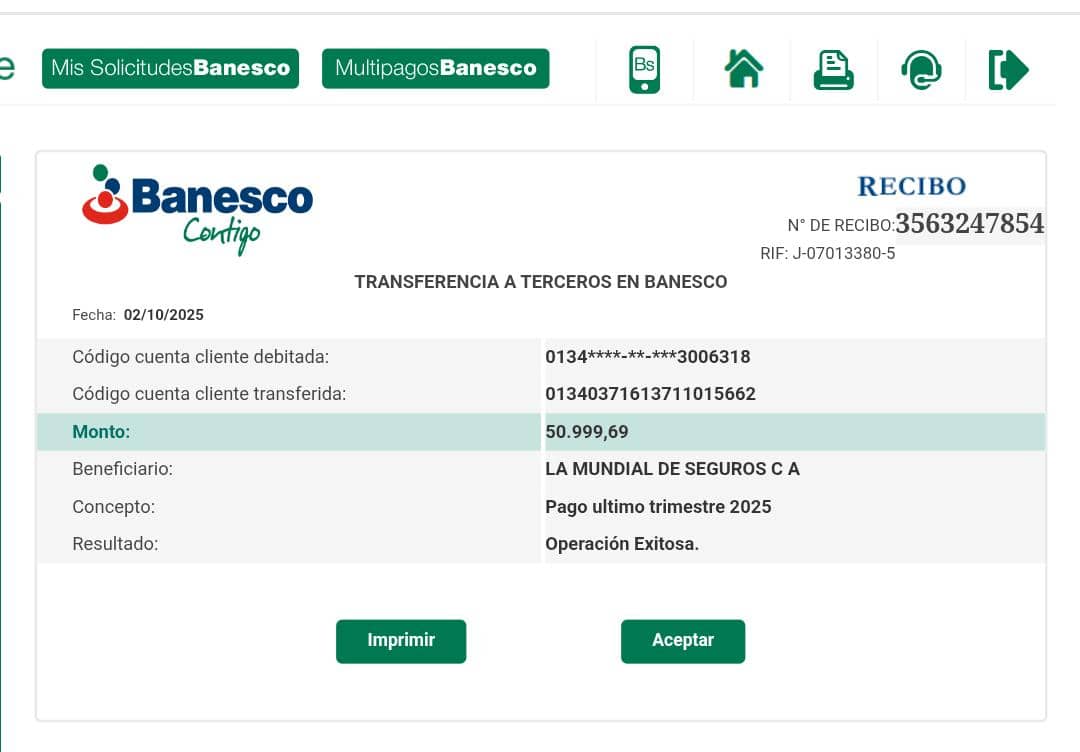Click the Concepto text Pago ultimo trimestre

pos(658,507)
